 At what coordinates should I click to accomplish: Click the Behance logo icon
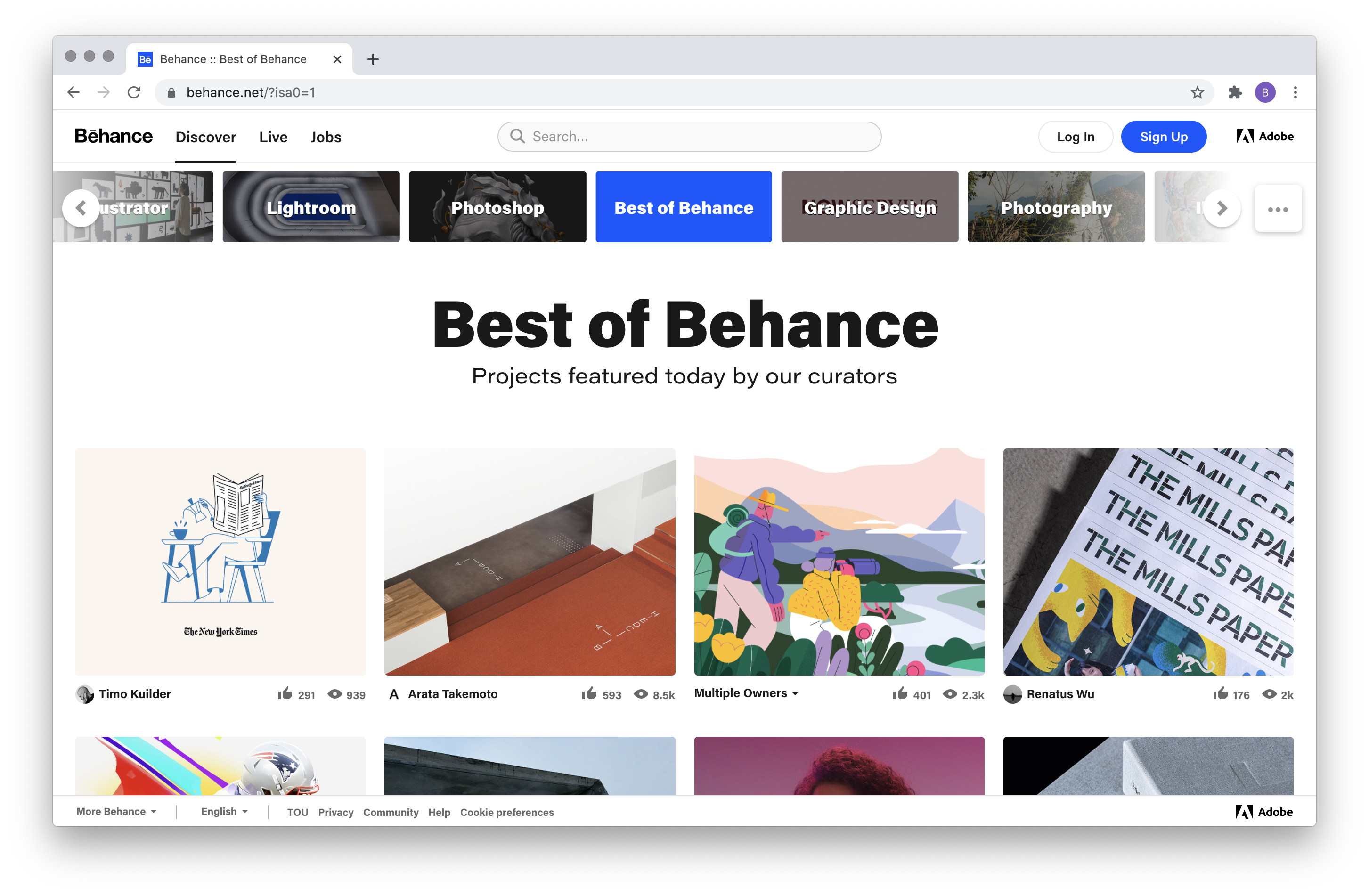(x=113, y=136)
